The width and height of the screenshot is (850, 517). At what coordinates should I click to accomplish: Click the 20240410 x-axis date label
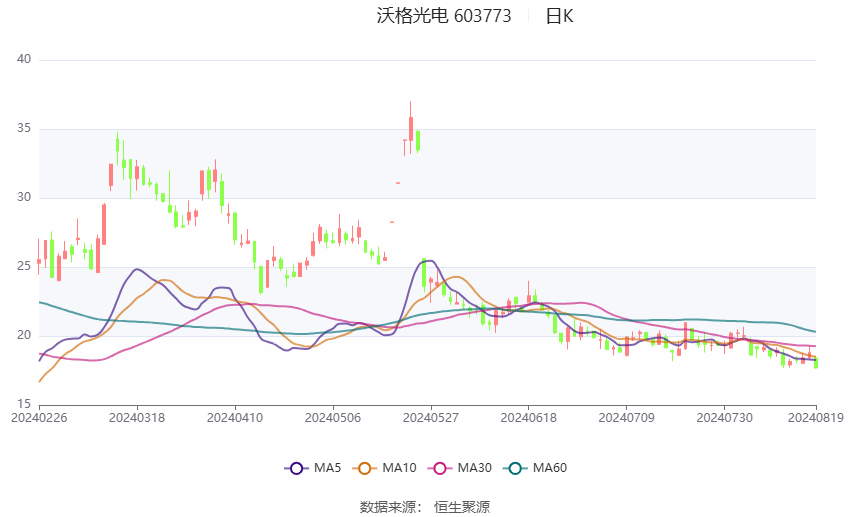click(235, 418)
